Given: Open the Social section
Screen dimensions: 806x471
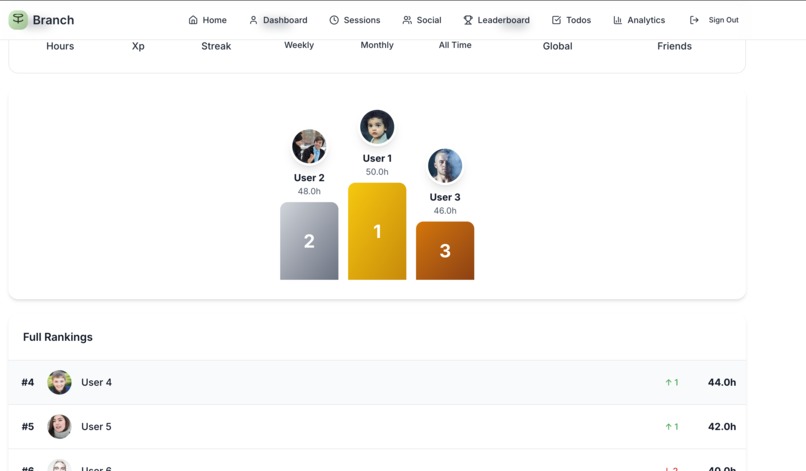Looking at the screenshot, I should point(422,20).
